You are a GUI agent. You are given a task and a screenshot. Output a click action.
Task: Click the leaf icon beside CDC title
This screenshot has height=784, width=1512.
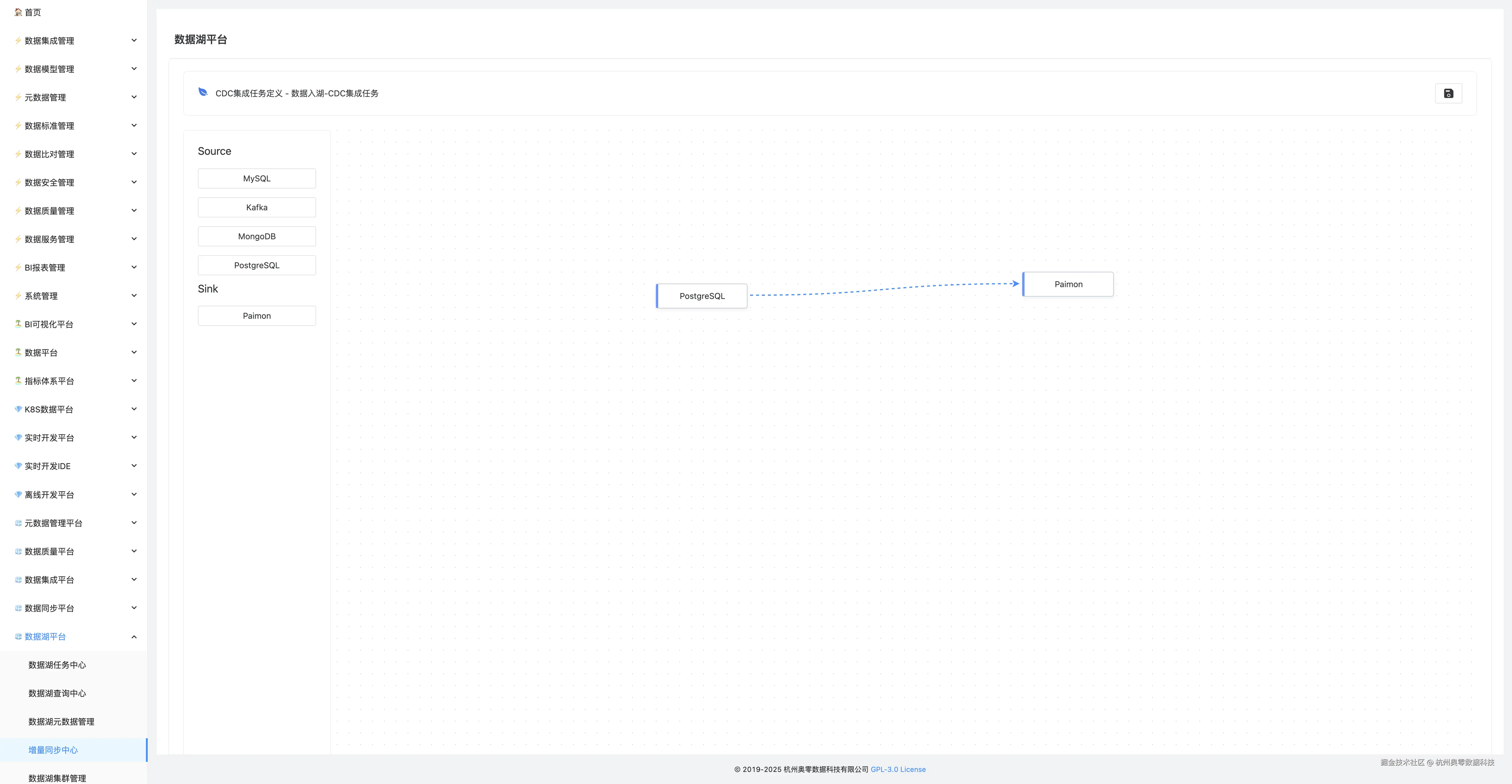(203, 92)
